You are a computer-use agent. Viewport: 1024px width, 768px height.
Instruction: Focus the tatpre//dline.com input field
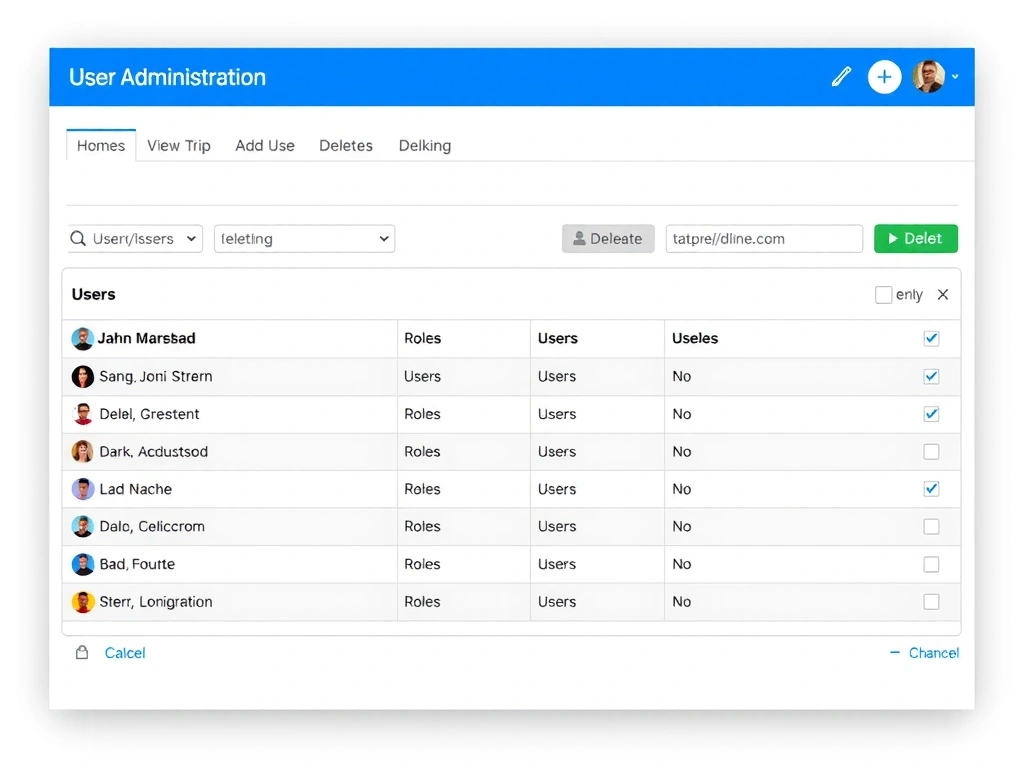764,239
